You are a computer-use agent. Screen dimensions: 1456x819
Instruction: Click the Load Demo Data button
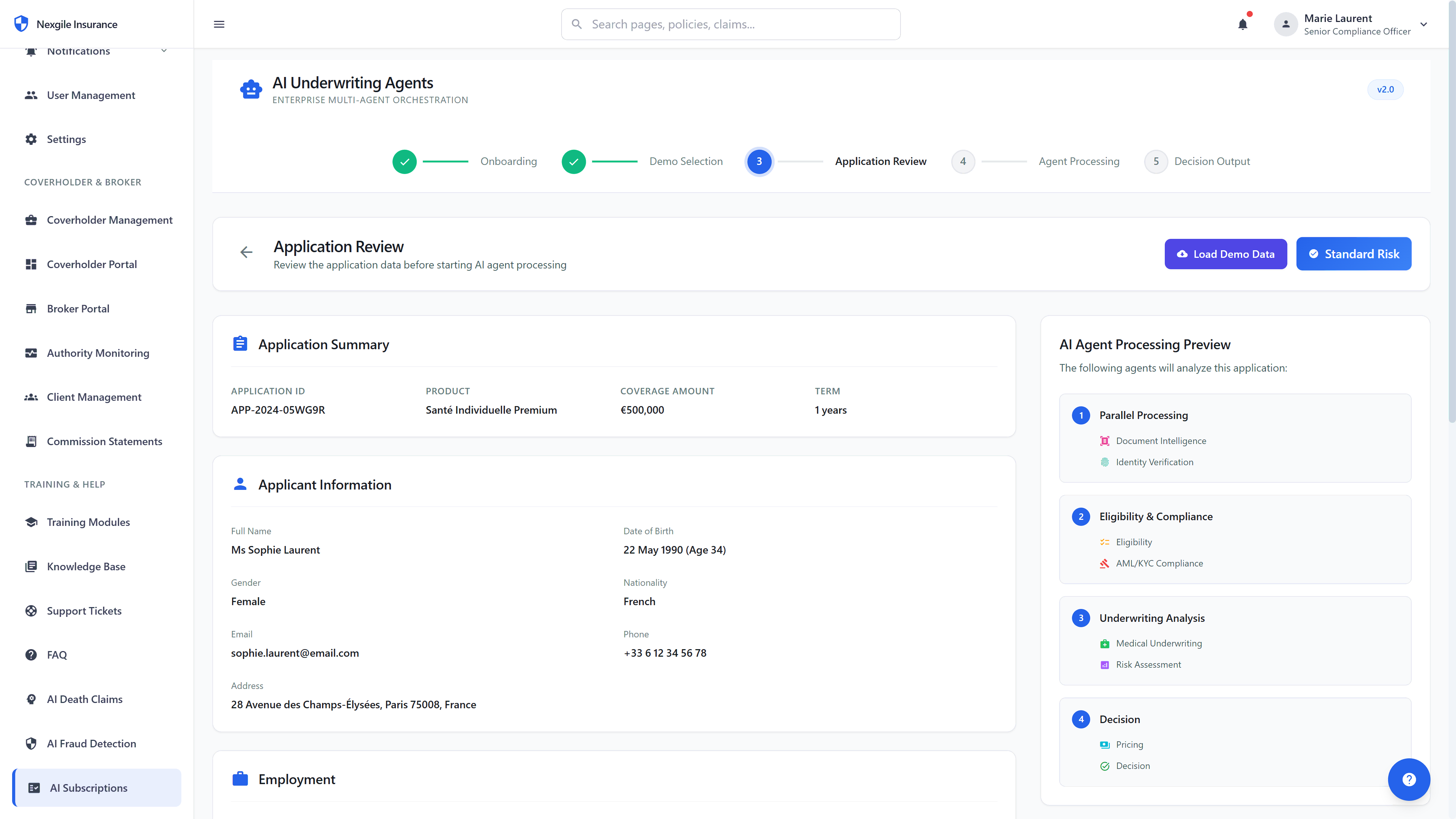(1225, 254)
